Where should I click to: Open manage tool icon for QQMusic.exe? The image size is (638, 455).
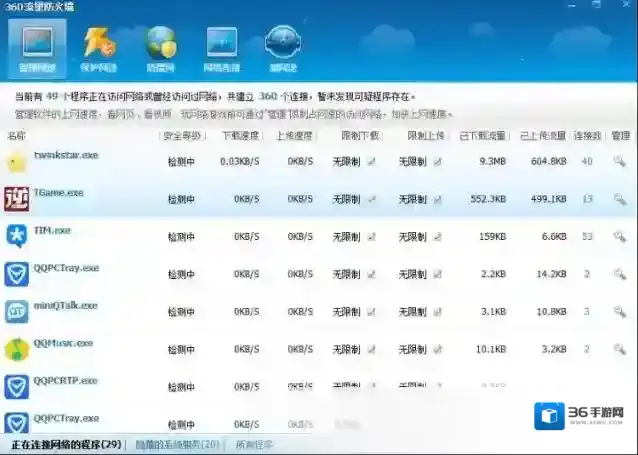(x=620, y=349)
